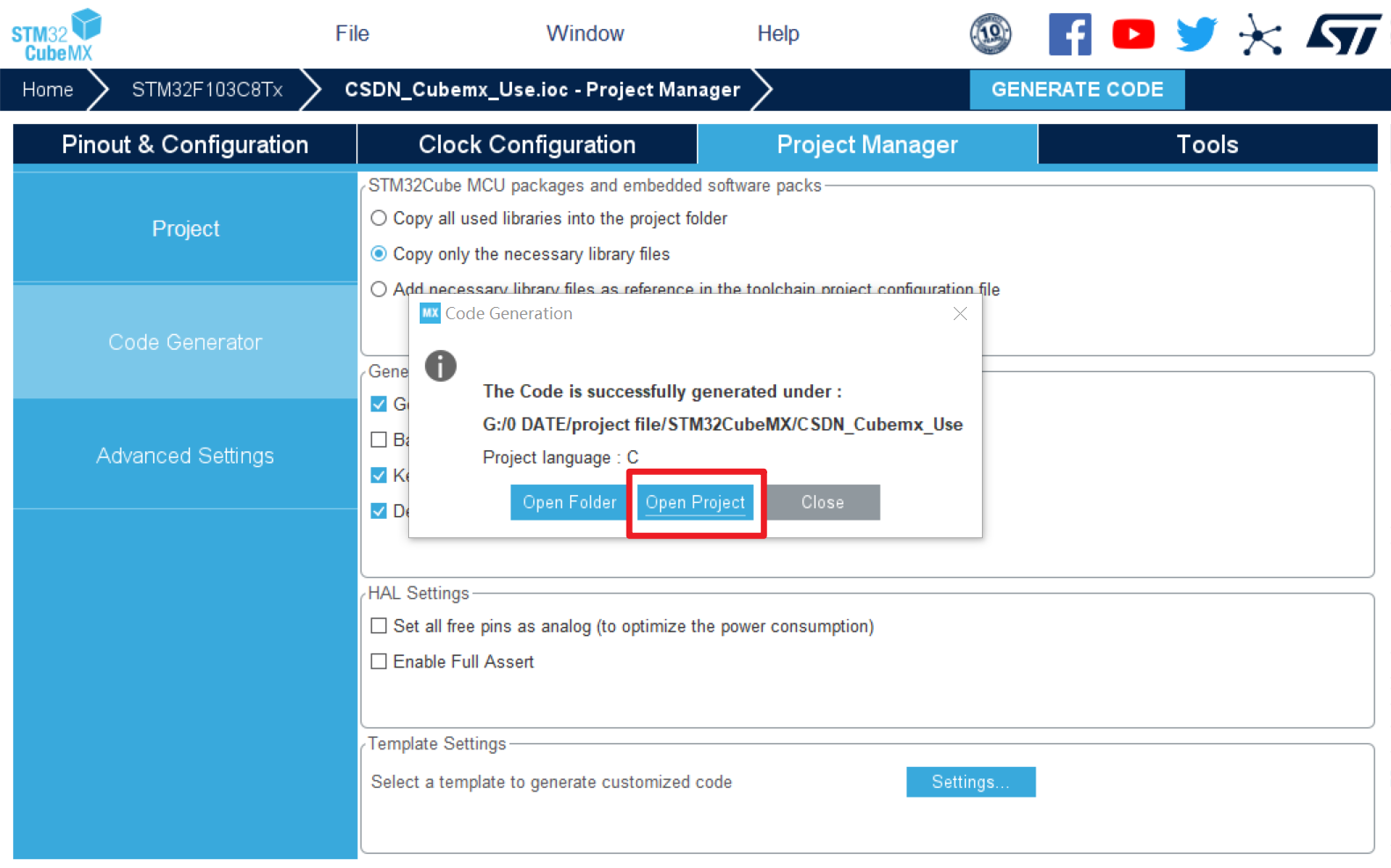Click HAL Settings group label
1391x868 pixels.
pyautogui.click(x=419, y=594)
